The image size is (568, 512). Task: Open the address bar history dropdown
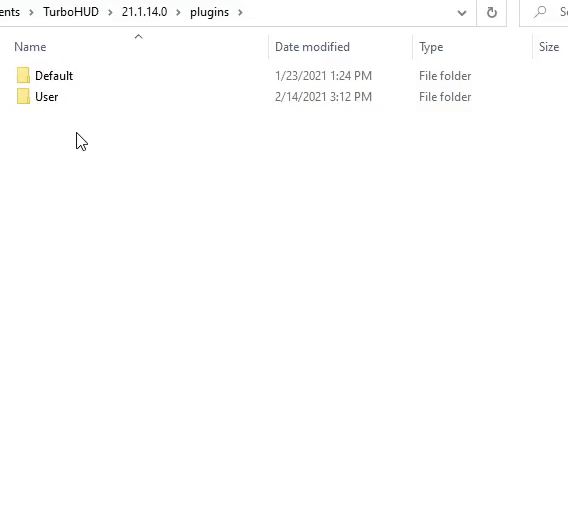point(462,13)
